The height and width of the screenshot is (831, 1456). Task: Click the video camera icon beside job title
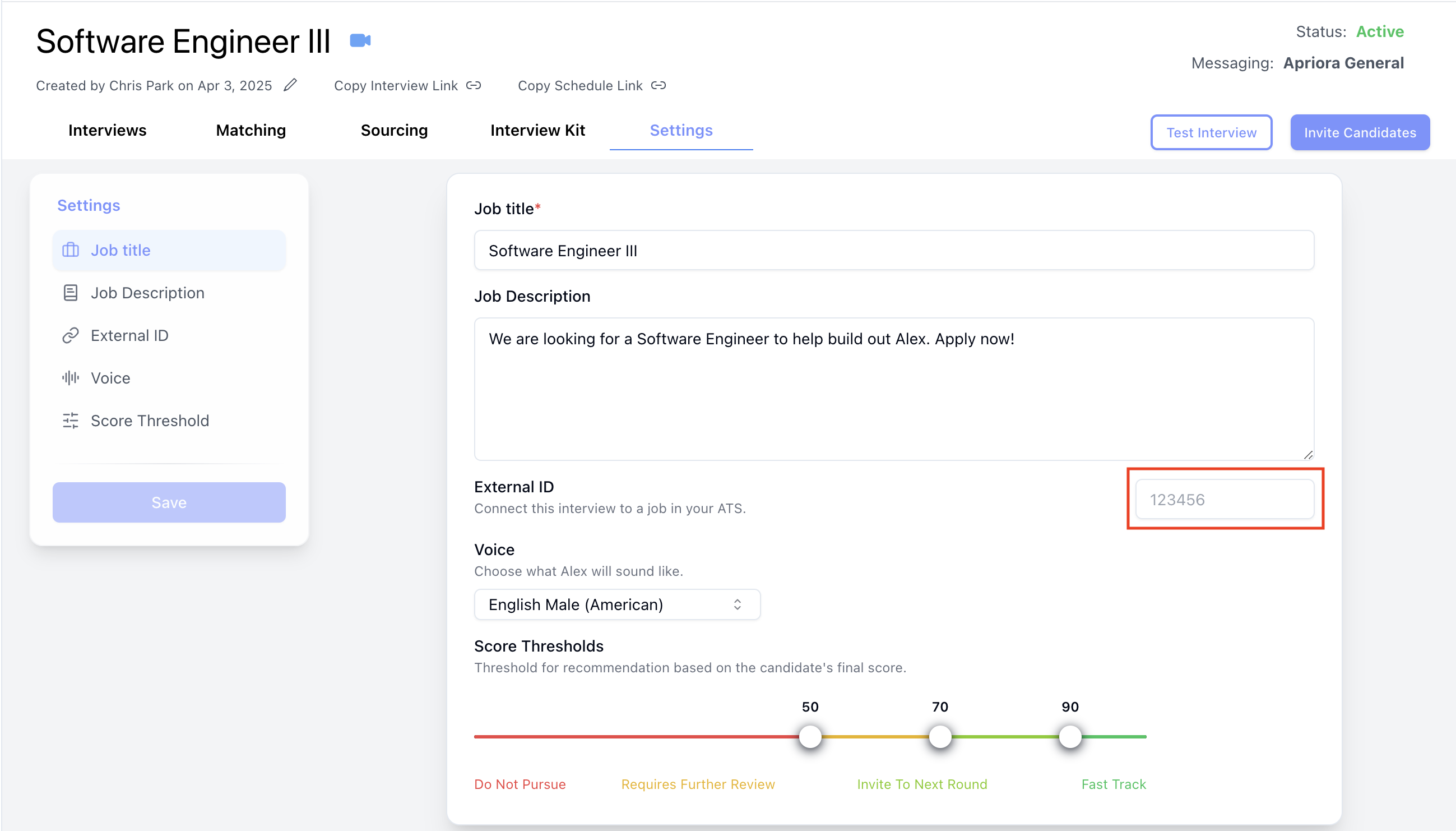360,40
